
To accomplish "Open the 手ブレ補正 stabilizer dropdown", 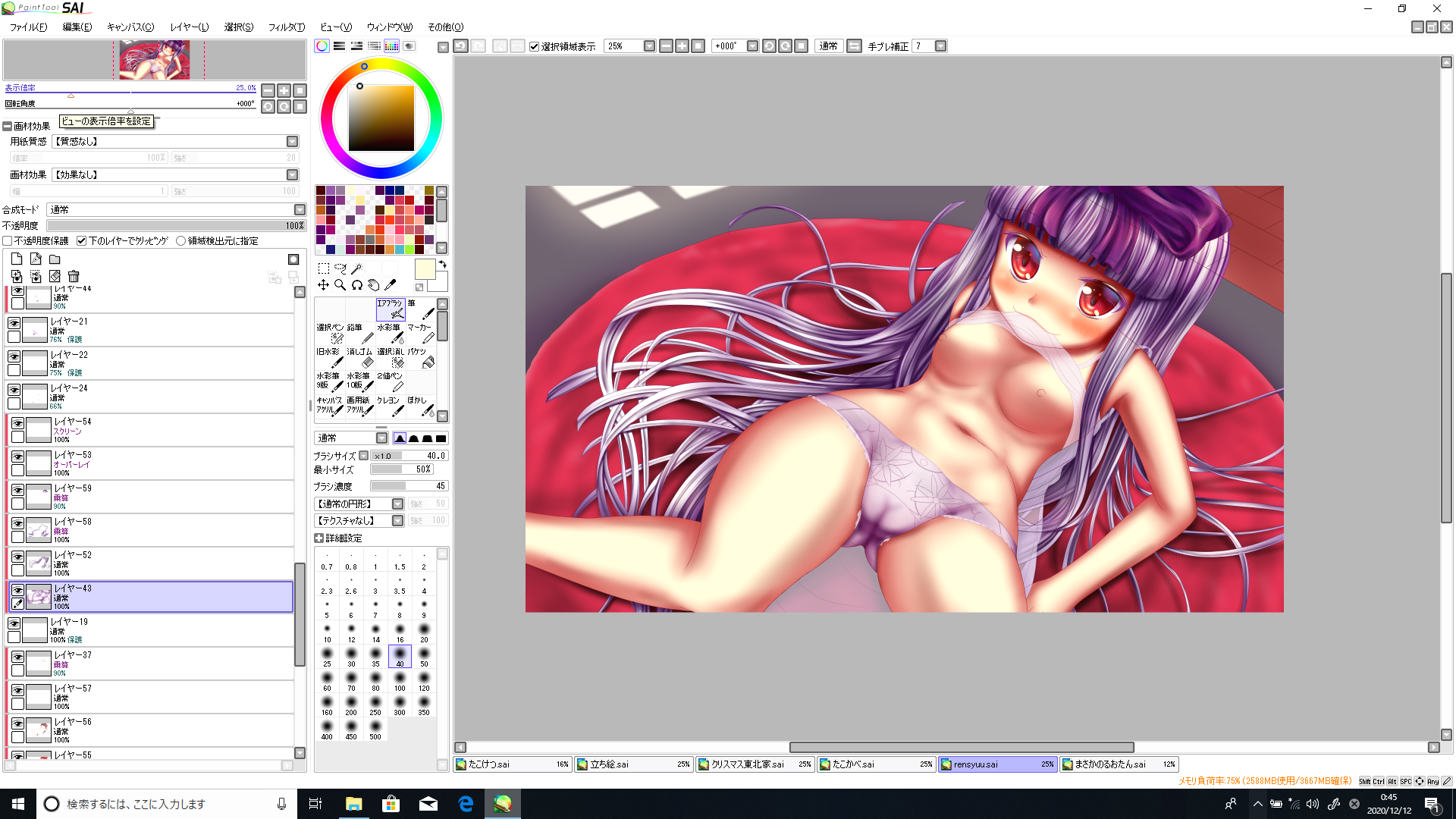I will click(940, 46).
